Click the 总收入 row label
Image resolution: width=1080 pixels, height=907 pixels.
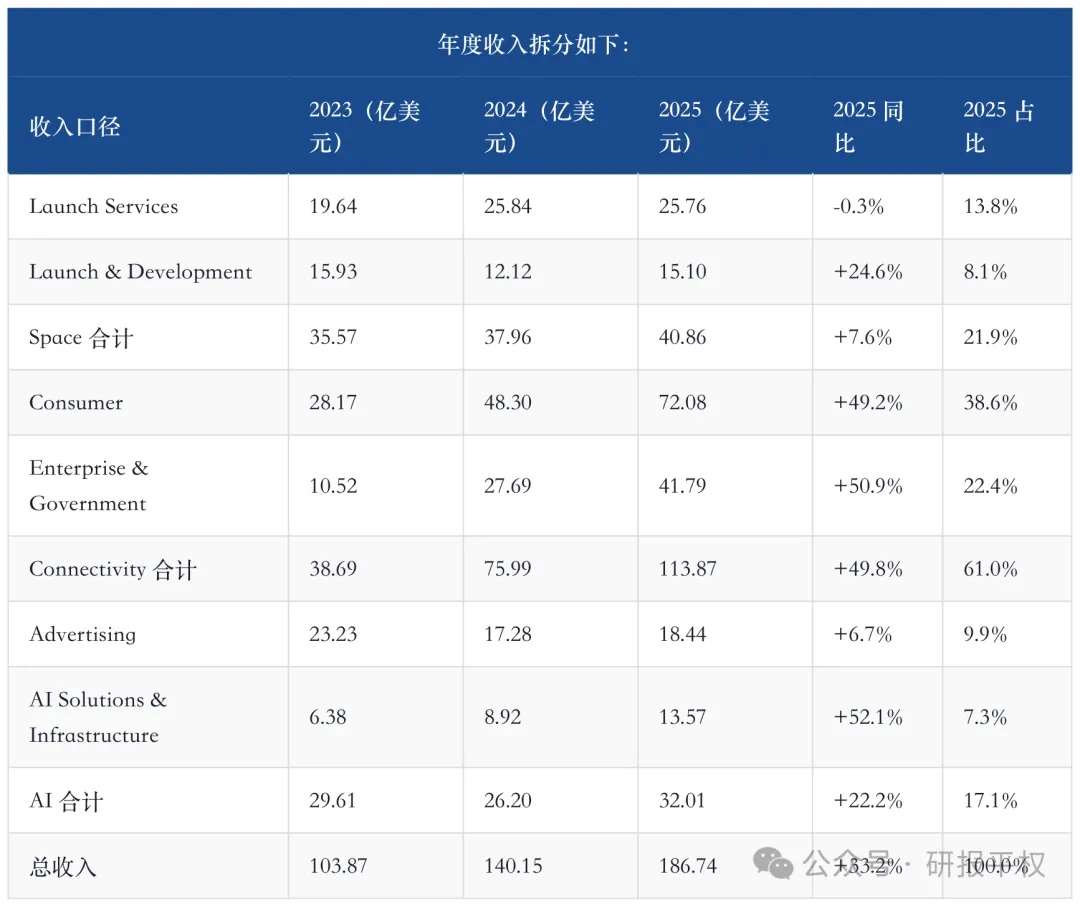(x=63, y=866)
